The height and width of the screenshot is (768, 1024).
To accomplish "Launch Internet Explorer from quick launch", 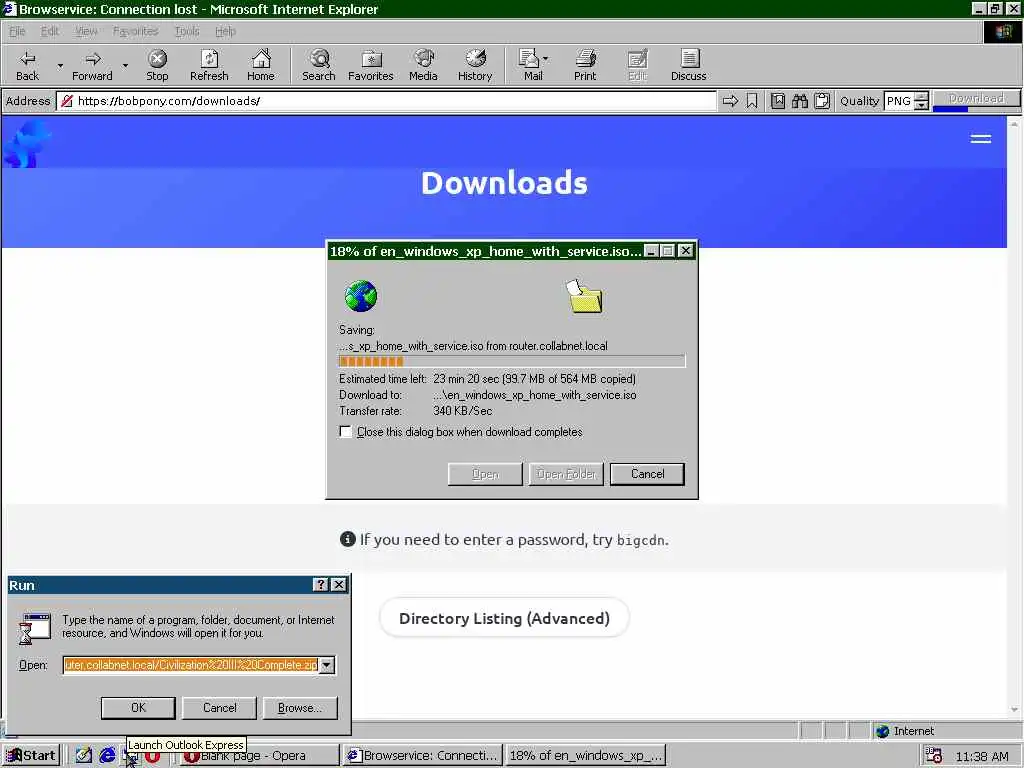I will (x=107, y=756).
